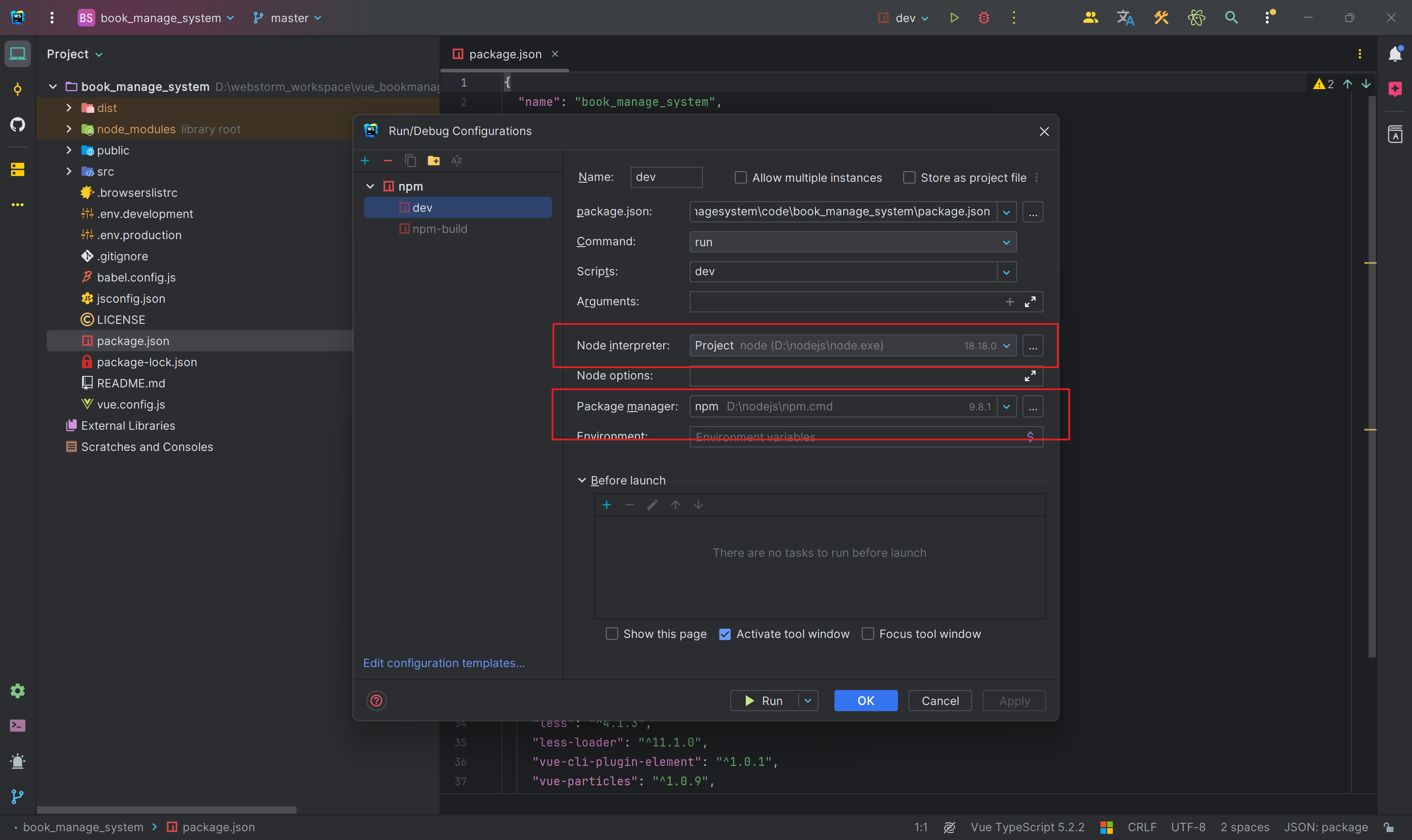This screenshot has width=1412, height=840.
Task: Click the green Run triangle in the top toolbar
Action: [954, 18]
